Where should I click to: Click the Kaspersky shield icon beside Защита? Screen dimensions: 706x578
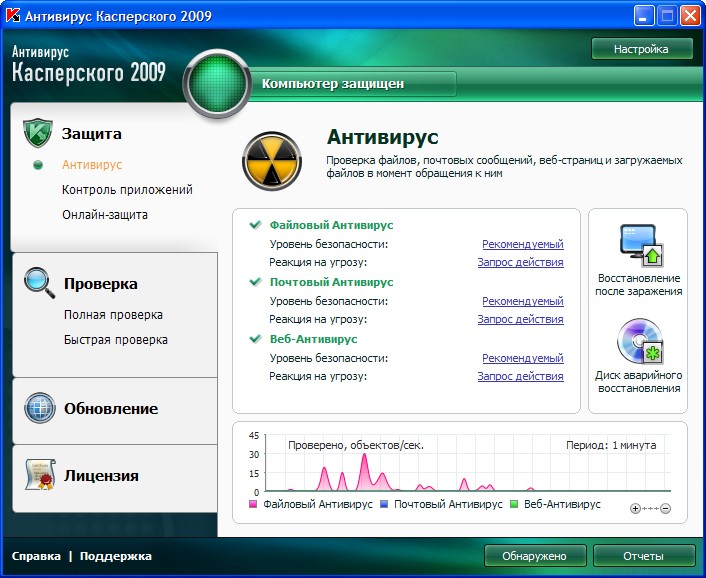point(38,133)
